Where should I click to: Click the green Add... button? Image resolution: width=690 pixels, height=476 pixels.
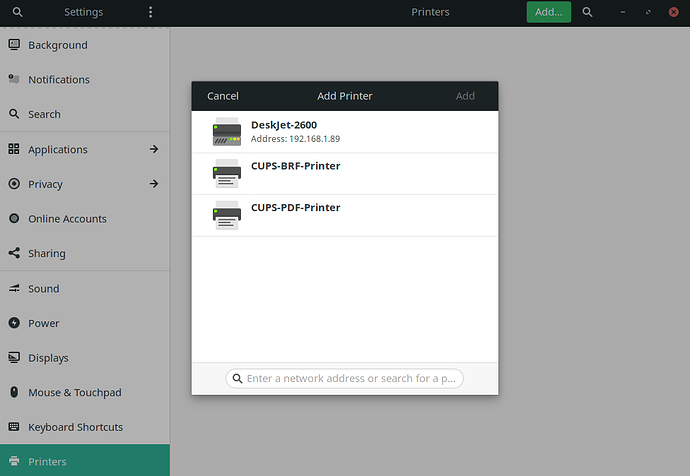click(549, 12)
